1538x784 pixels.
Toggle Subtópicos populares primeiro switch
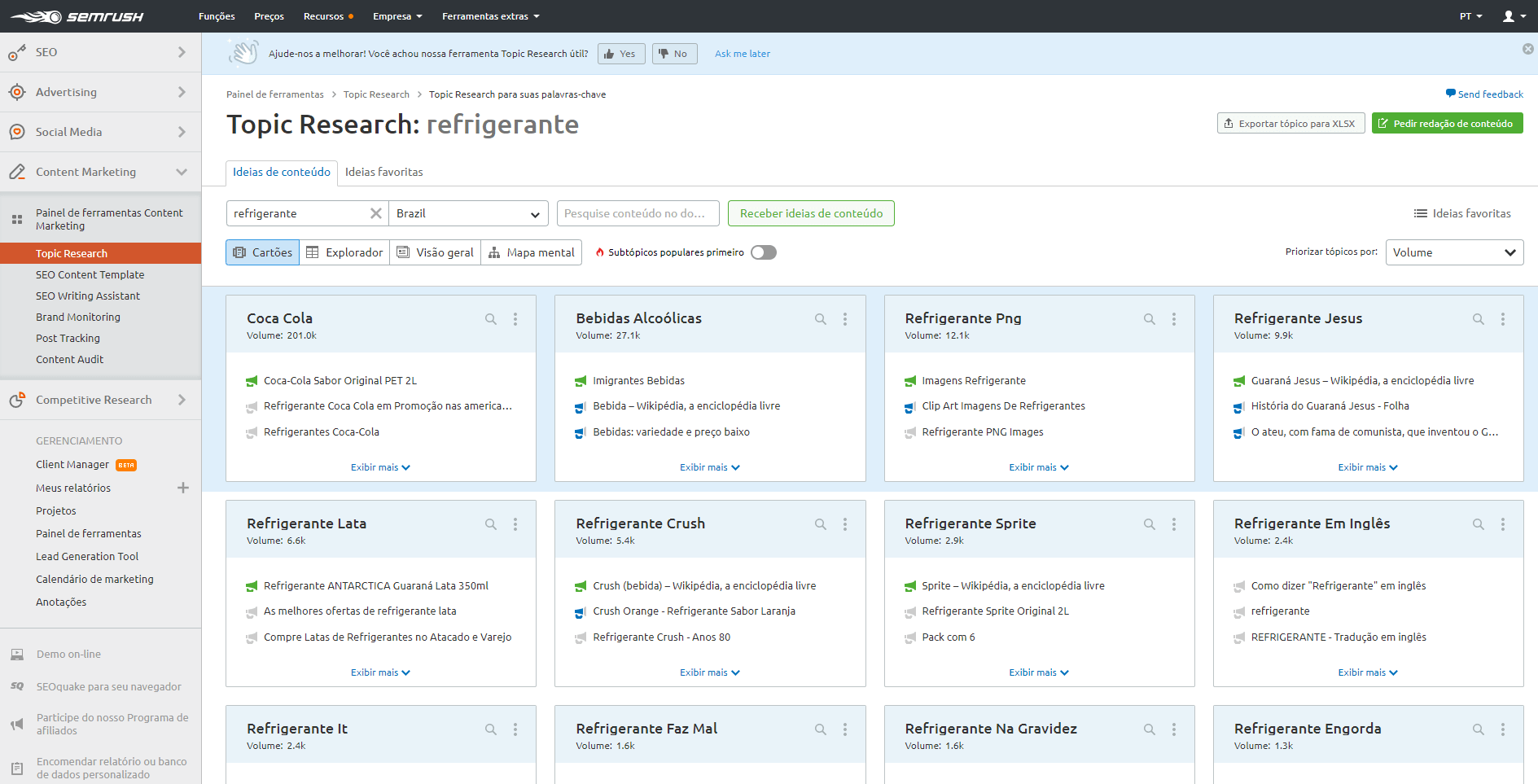click(x=764, y=252)
